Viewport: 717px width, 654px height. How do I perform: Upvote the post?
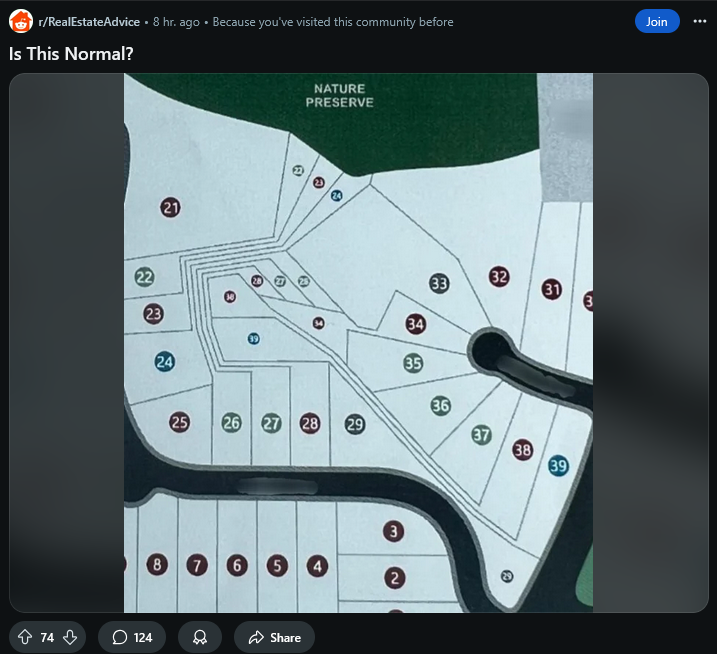25,637
